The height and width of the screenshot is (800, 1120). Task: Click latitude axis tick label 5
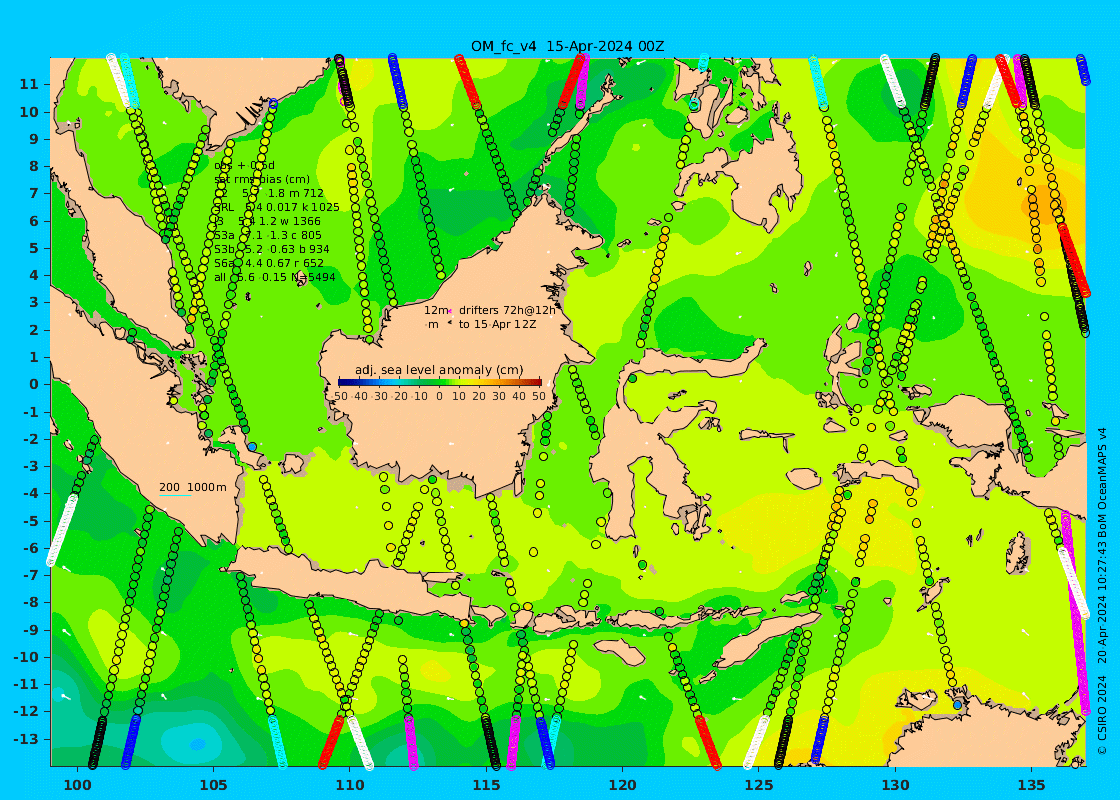click(34, 248)
